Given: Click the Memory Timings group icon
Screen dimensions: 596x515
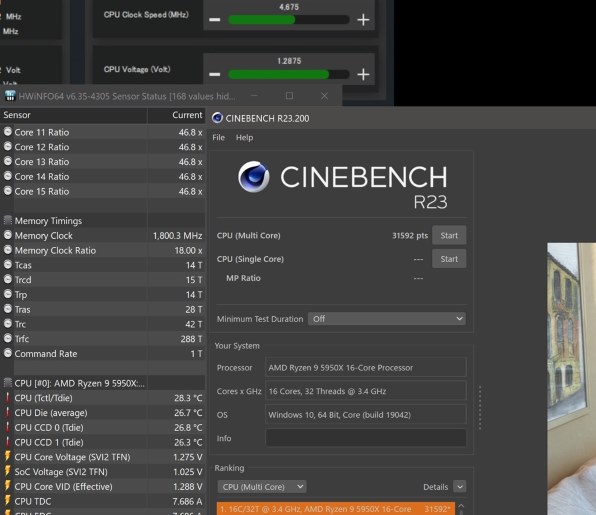Looking at the screenshot, I should (x=8, y=220).
